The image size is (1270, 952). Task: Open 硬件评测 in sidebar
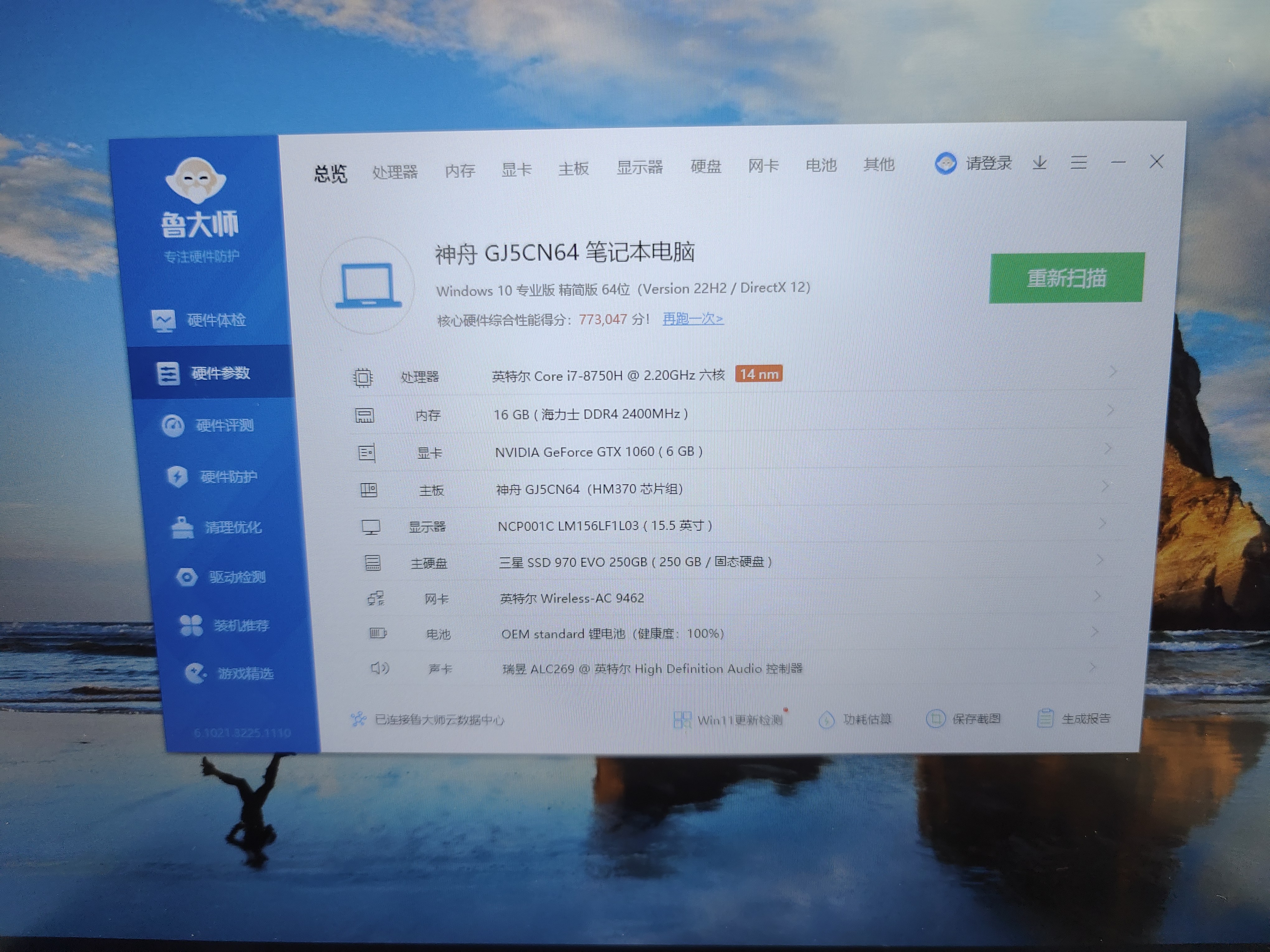pyautogui.click(x=208, y=425)
